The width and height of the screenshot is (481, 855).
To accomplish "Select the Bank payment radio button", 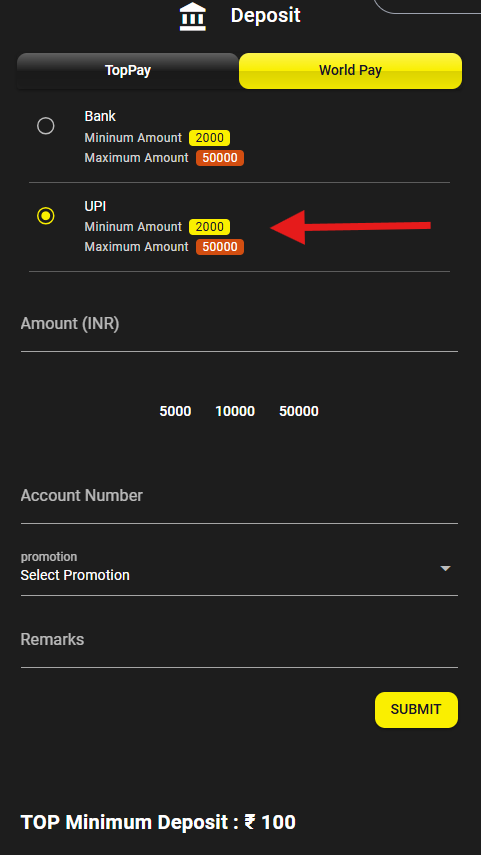I will click(46, 126).
